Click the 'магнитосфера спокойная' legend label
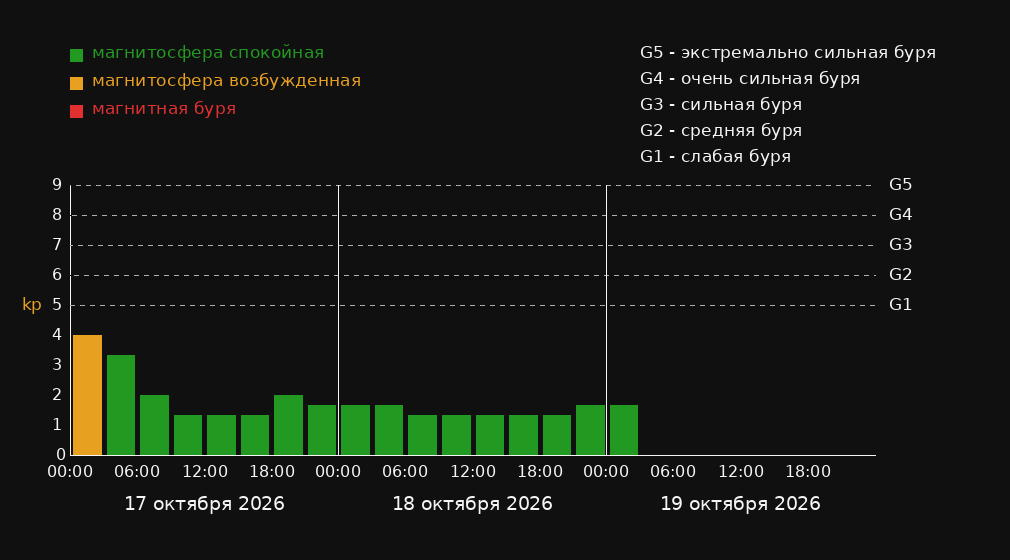This screenshot has width=1010, height=560. 208,53
